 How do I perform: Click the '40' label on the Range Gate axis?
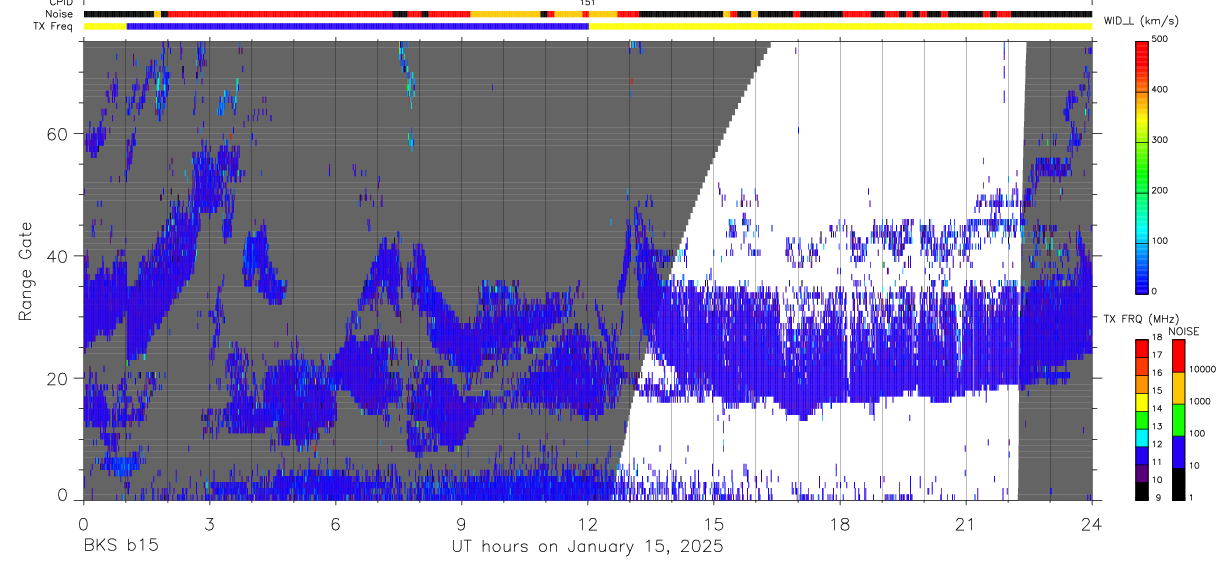pyautogui.click(x=60, y=256)
